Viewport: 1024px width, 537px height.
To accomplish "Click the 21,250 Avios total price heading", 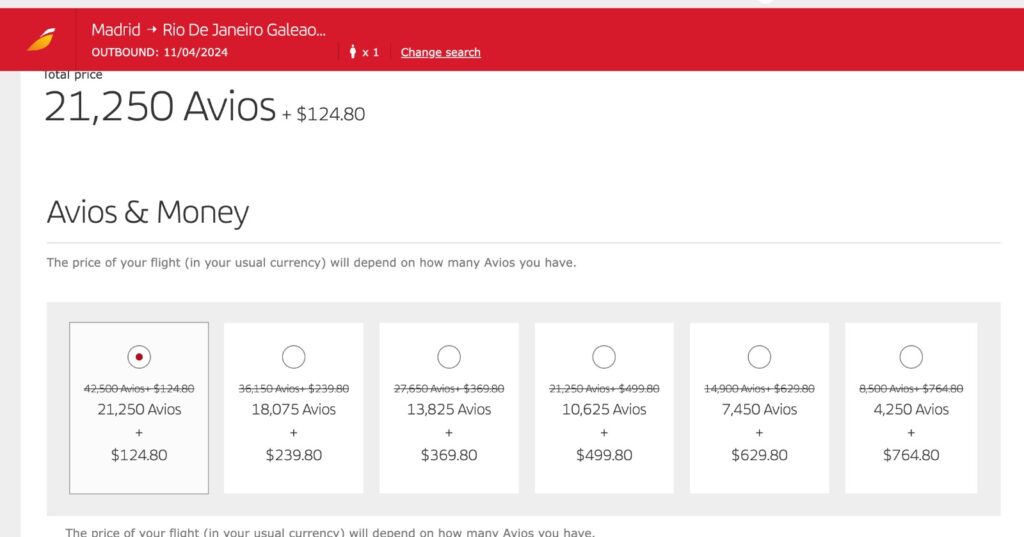I will 160,106.
